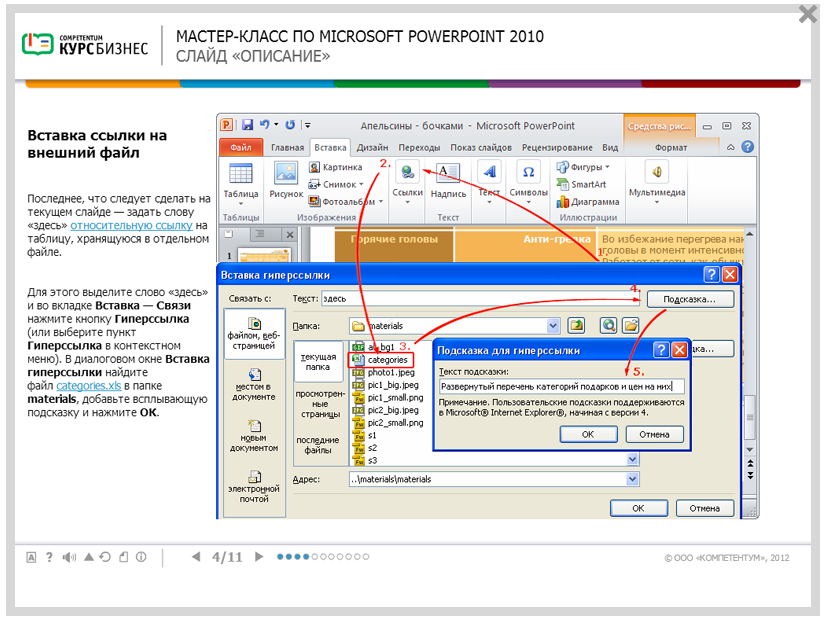Click the Up One Folder icon
828x626 pixels.
coord(576,325)
